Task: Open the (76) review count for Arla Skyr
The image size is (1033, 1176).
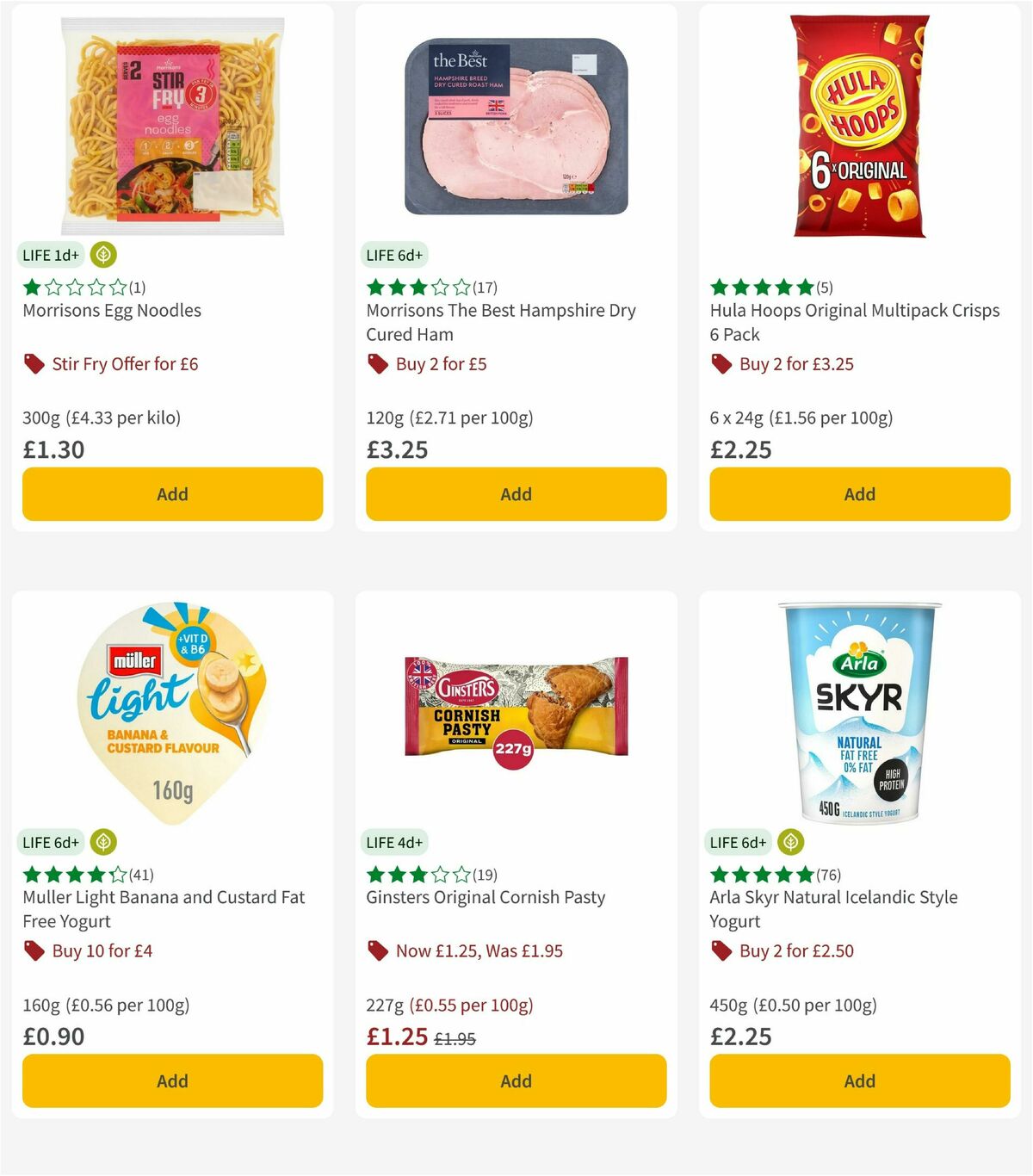Action: (827, 874)
